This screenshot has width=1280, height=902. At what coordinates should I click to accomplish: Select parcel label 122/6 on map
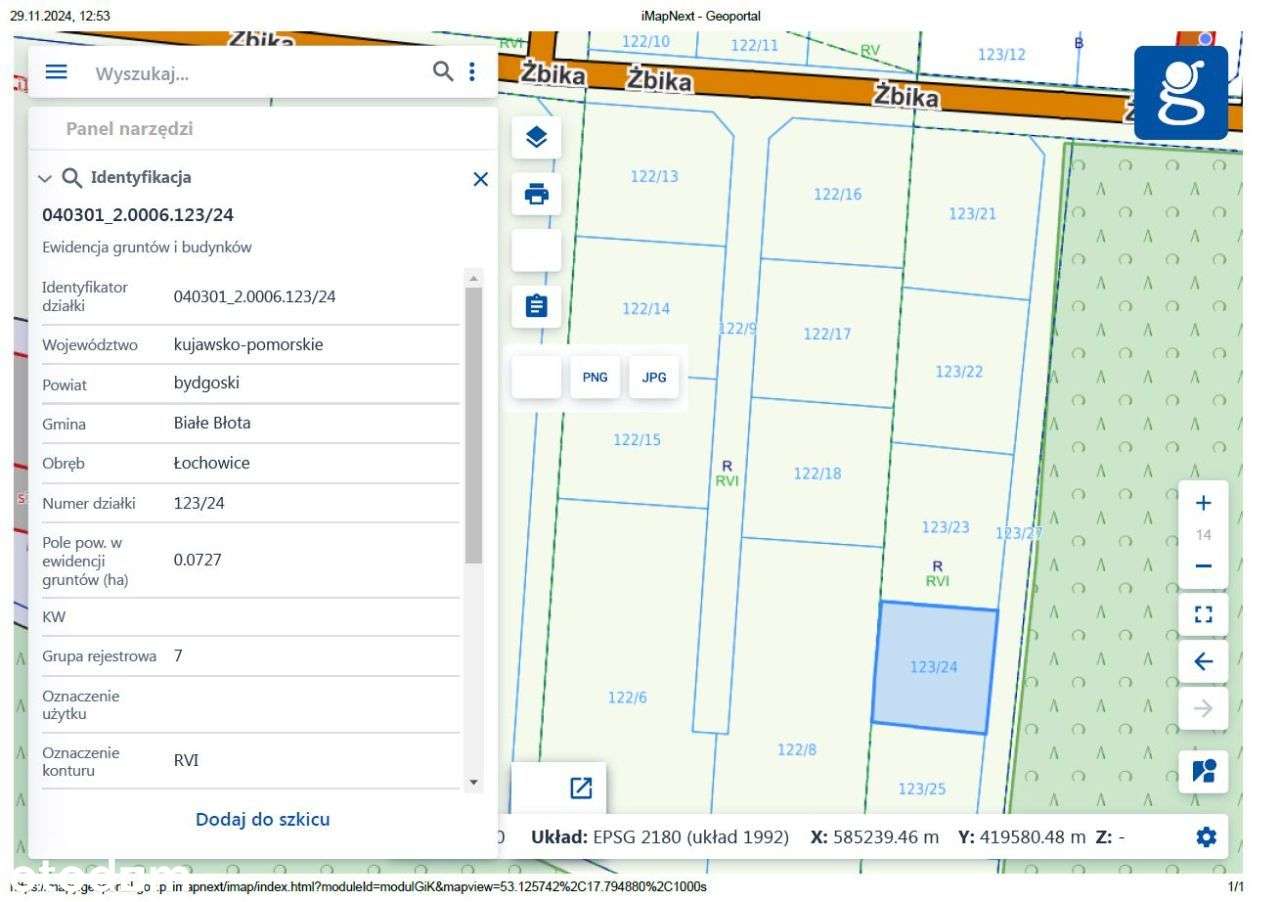click(627, 697)
